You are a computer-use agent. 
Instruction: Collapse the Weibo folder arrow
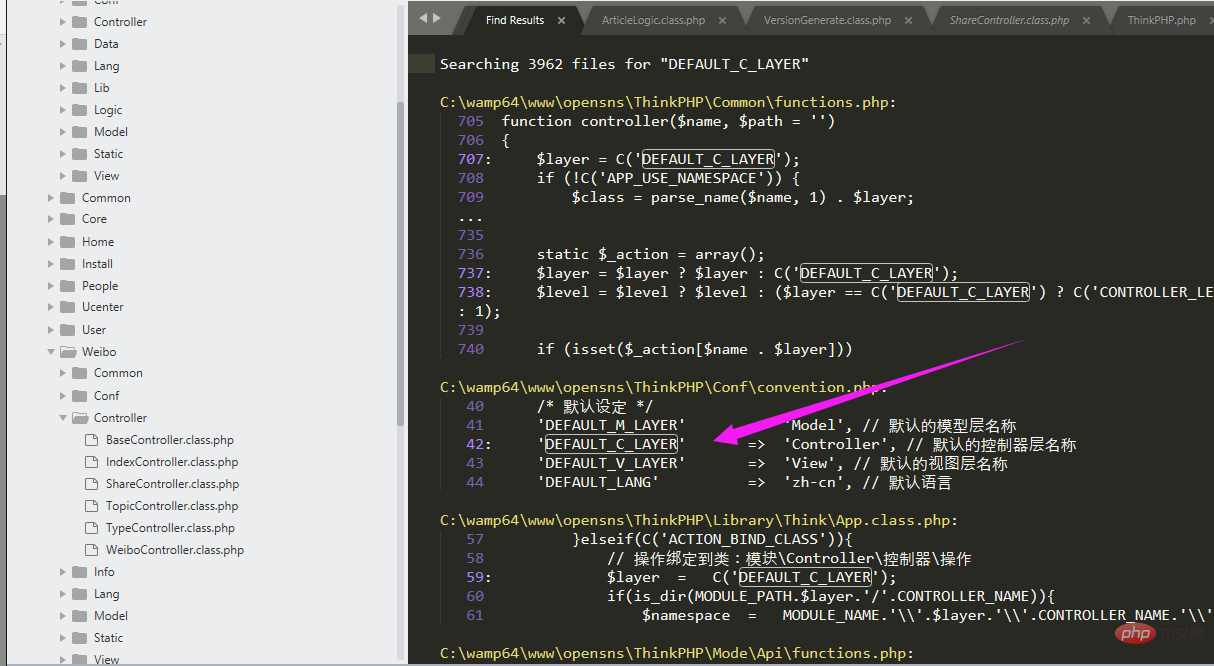pos(51,352)
